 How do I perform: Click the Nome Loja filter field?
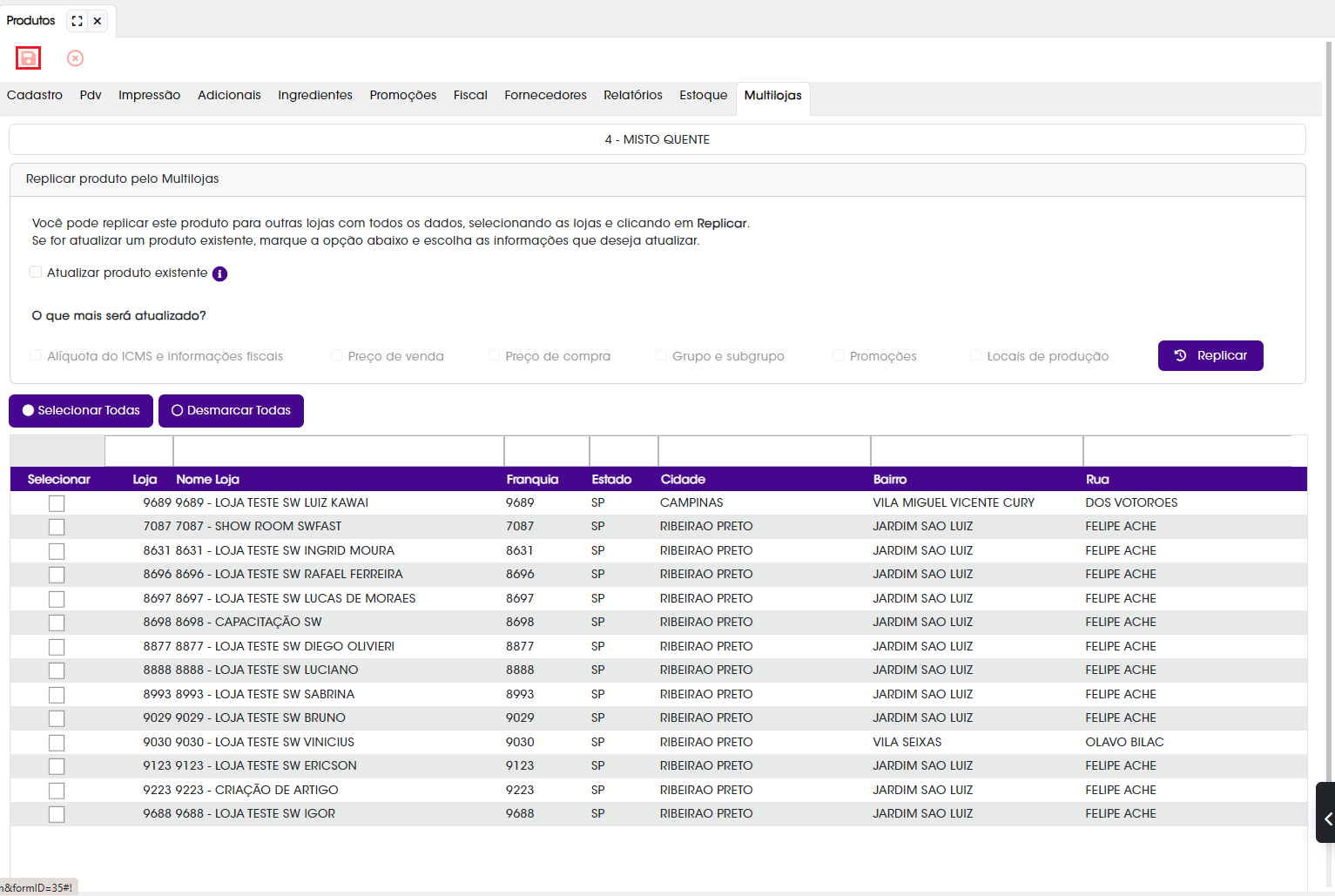[x=339, y=451]
